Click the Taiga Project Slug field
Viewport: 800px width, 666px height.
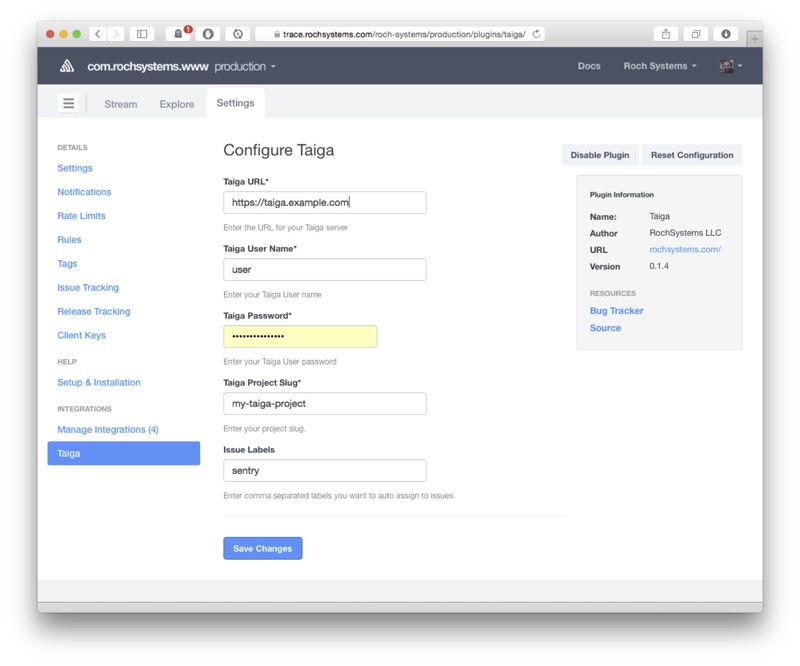pyautogui.click(x=324, y=404)
